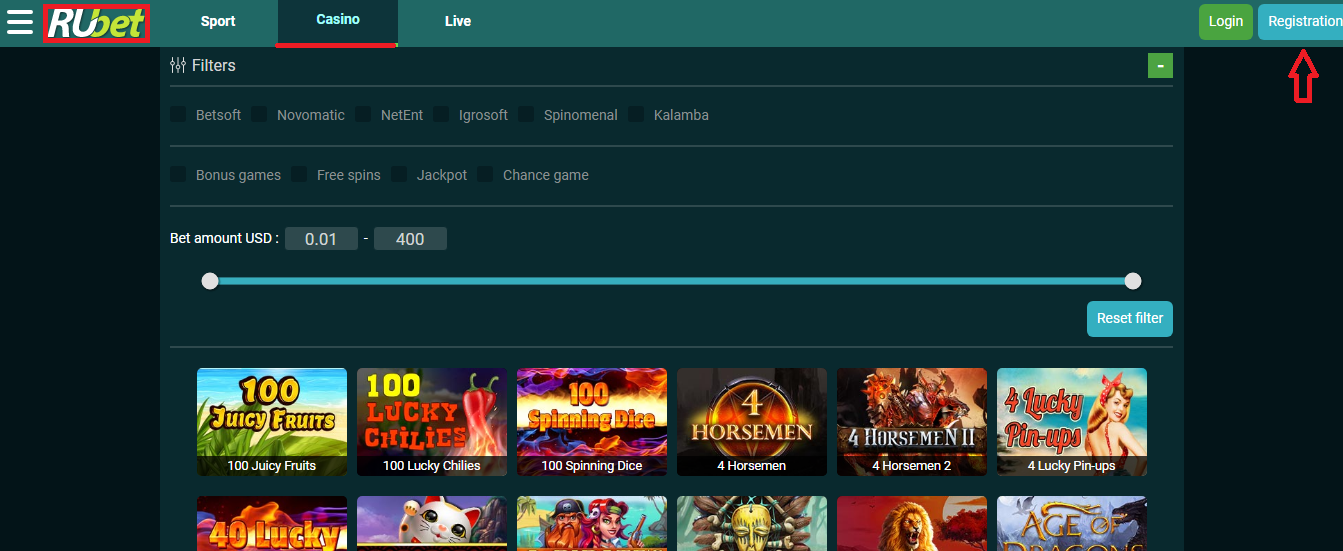This screenshot has height=551, width=1343.
Task: Launch the 100 Spinning Dice game
Action: click(592, 422)
